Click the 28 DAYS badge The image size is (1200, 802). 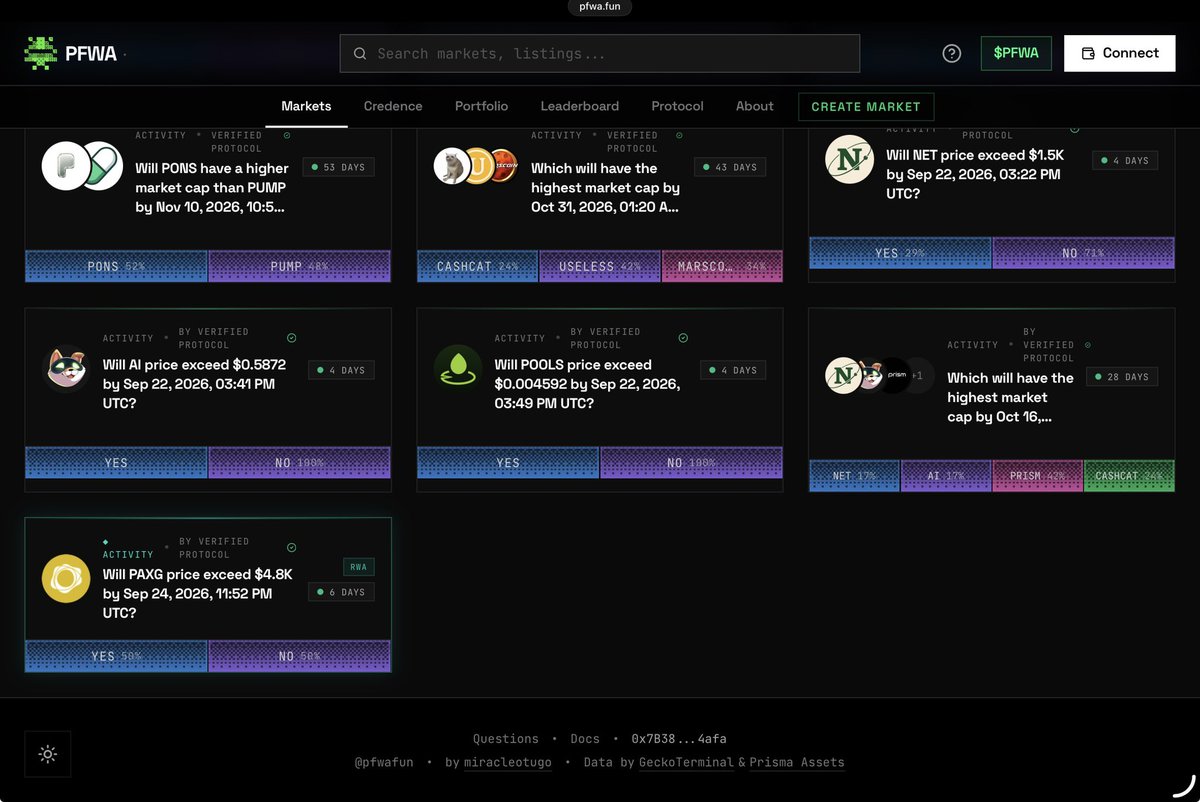pyautogui.click(x=1122, y=377)
